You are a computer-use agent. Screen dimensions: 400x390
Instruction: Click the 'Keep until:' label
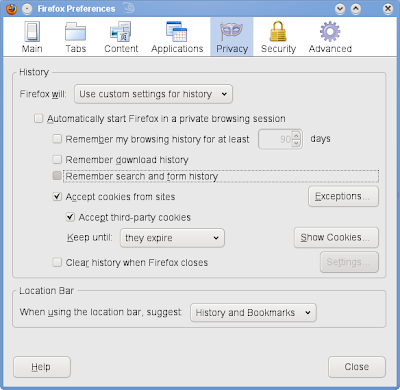tap(90, 237)
